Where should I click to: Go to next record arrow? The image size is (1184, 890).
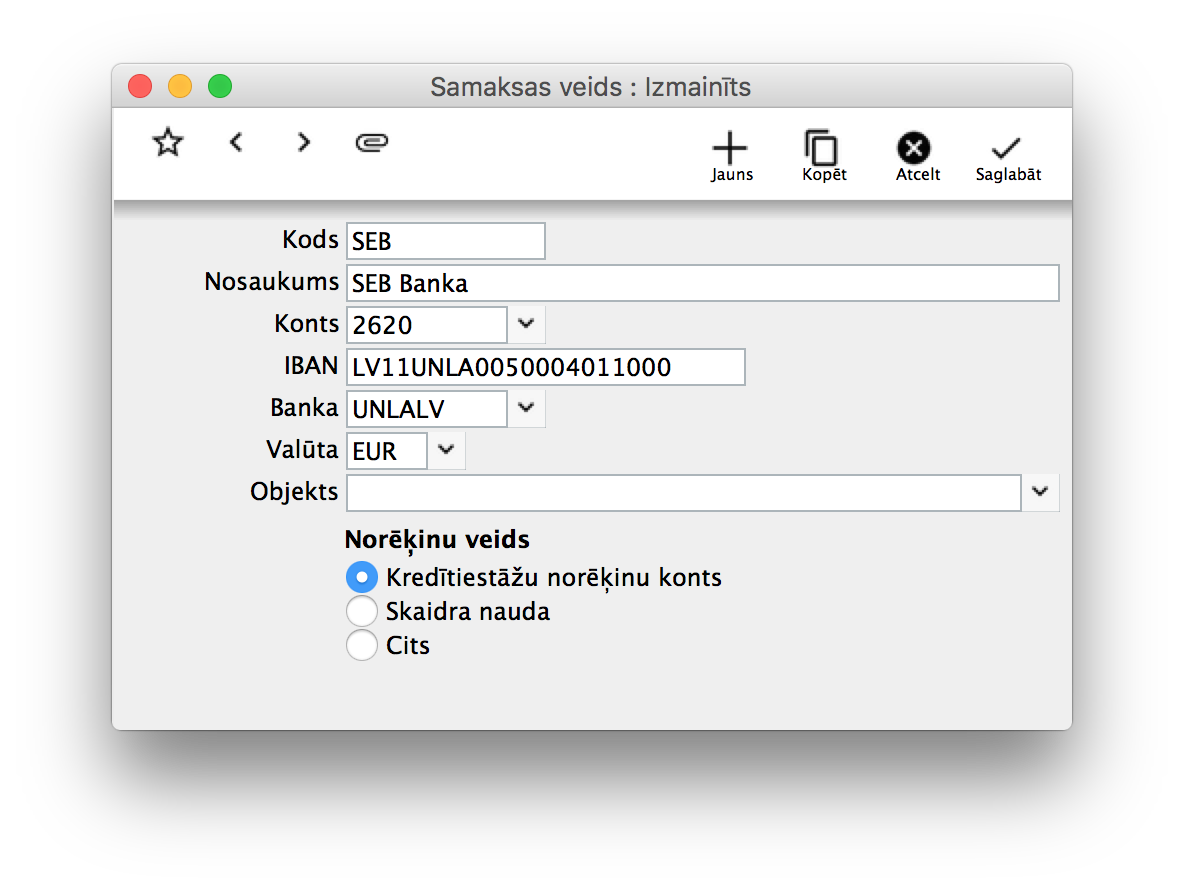click(x=304, y=143)
